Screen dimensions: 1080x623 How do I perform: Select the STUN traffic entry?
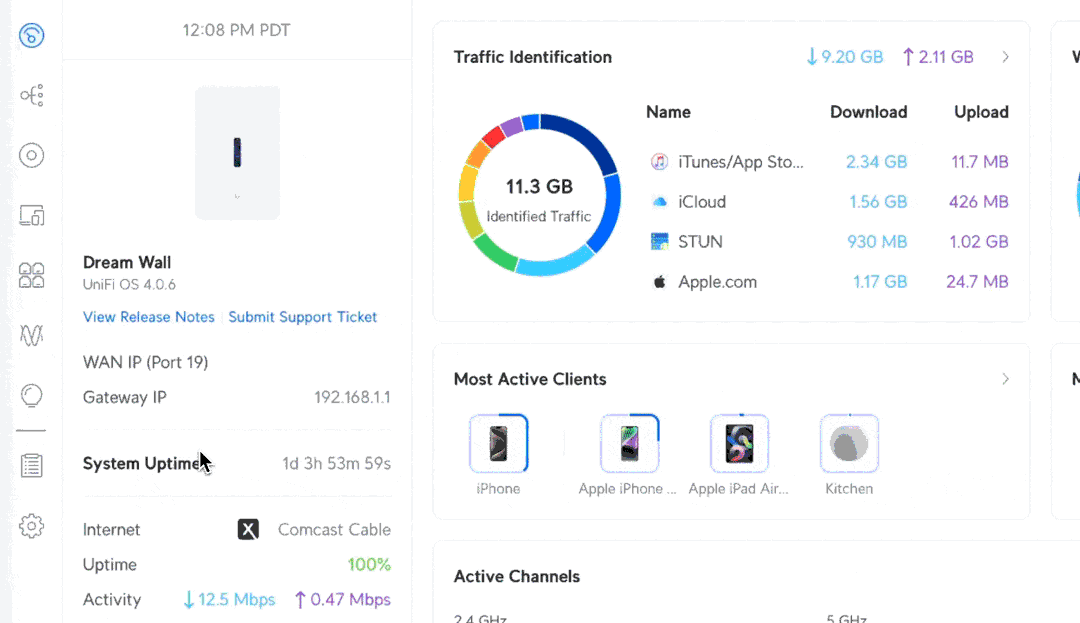700,242
